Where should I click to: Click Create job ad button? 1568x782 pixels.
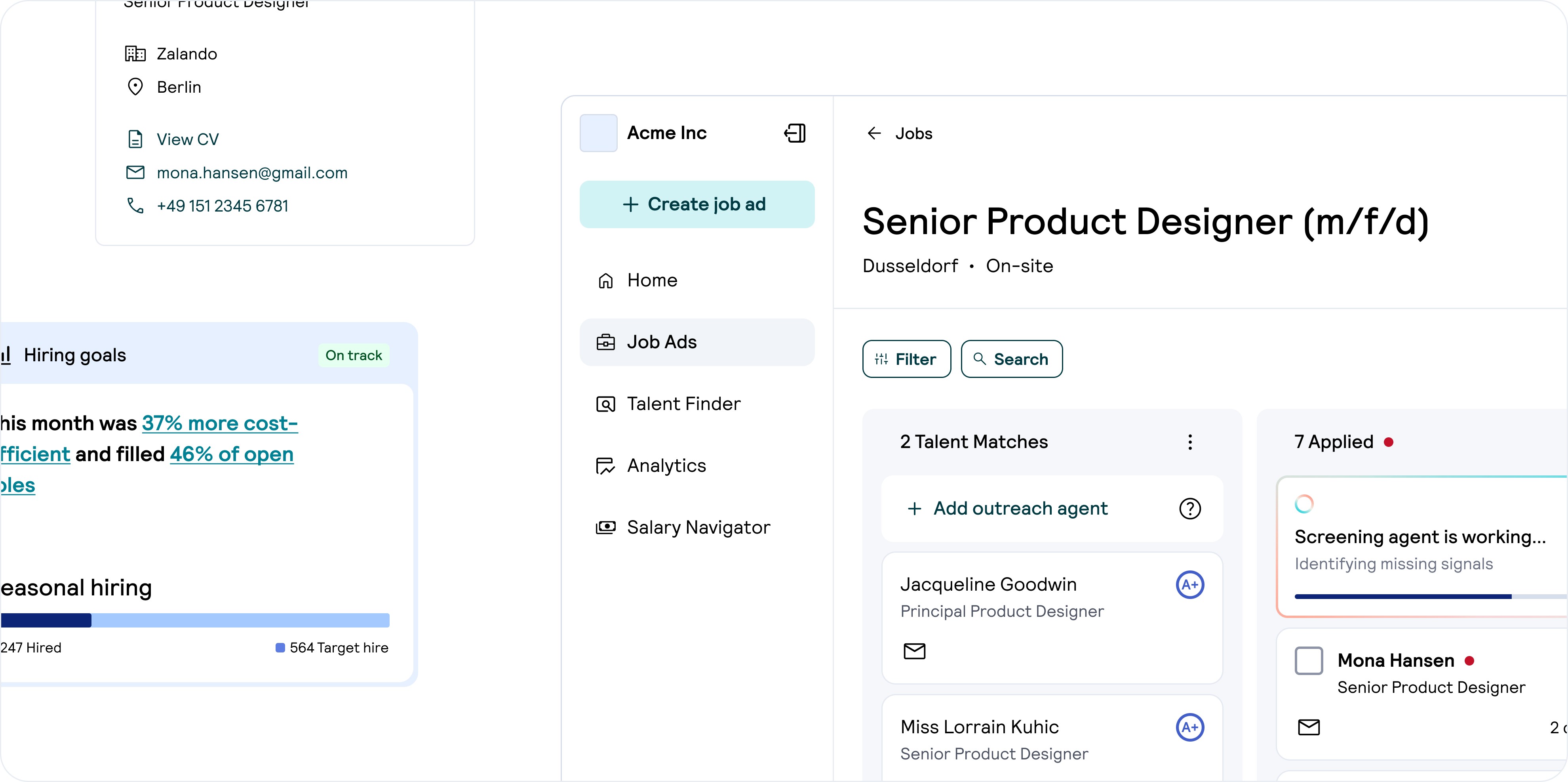click(x=696, y=205)
